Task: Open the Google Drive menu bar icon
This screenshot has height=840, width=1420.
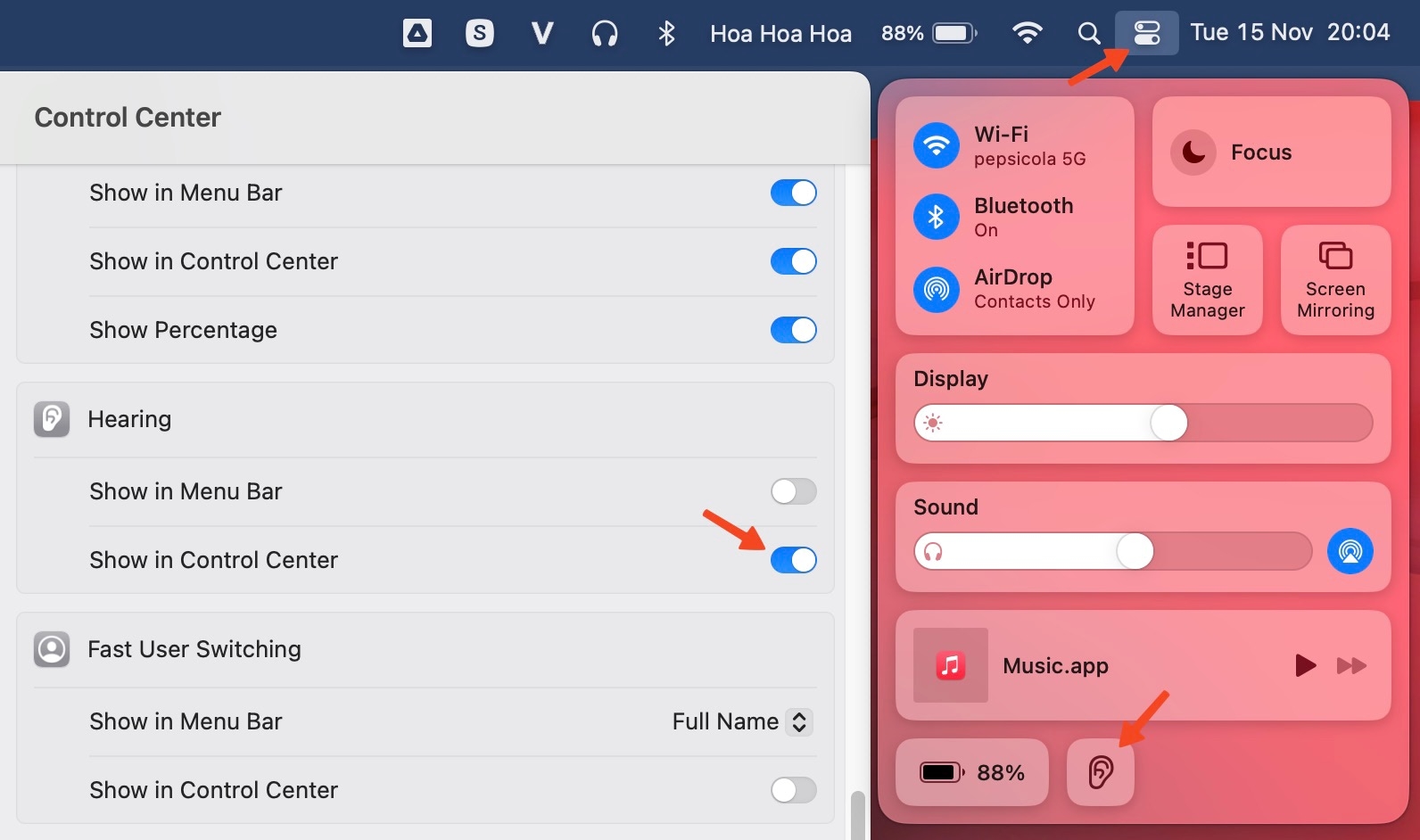Action: [417, 34]
